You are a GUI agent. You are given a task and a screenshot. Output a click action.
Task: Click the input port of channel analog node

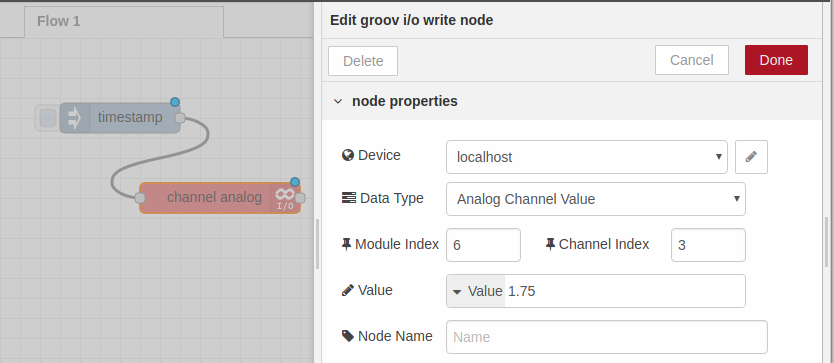point(140,198)
